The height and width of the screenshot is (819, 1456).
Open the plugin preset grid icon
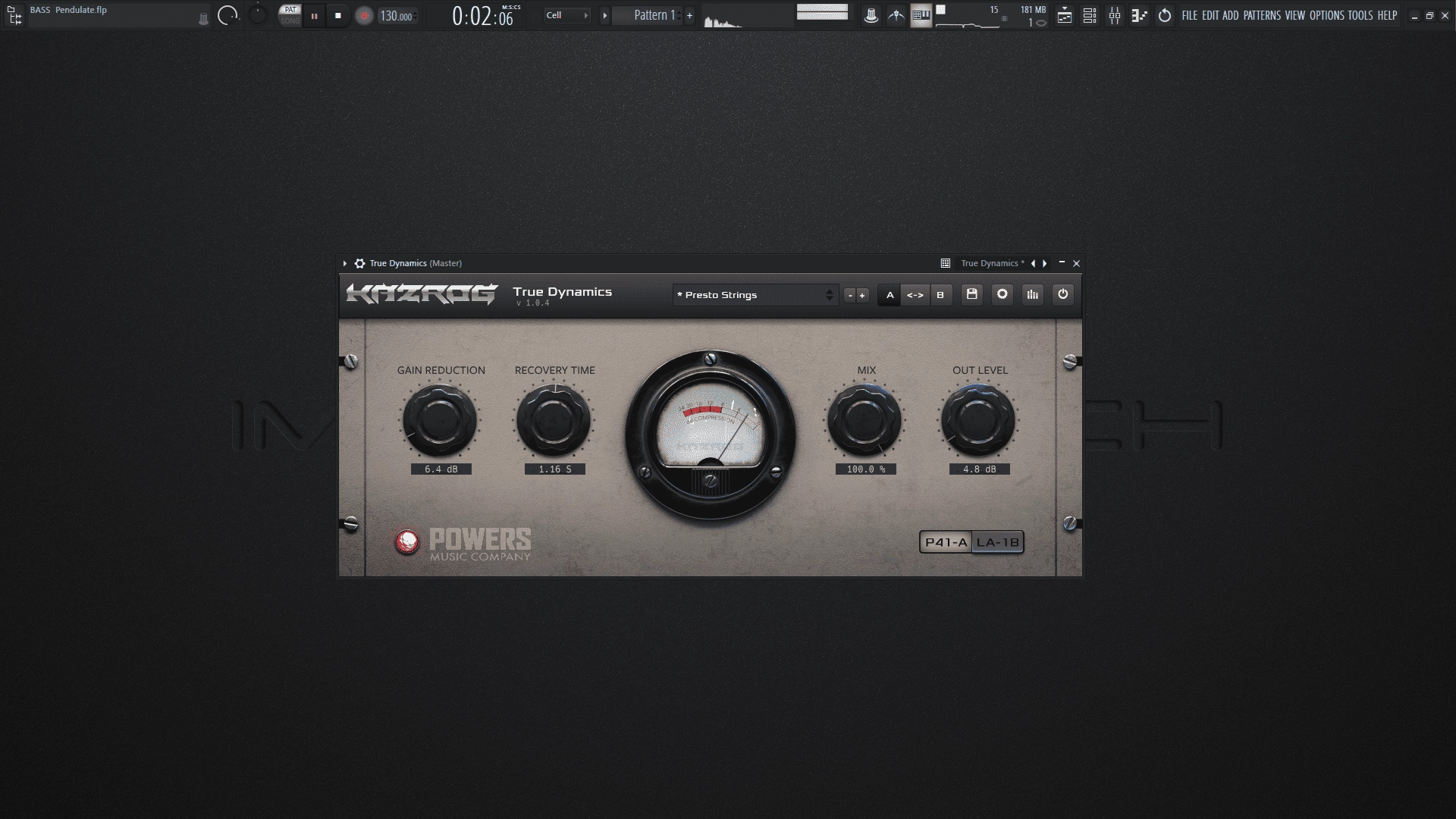click(946, 264)
